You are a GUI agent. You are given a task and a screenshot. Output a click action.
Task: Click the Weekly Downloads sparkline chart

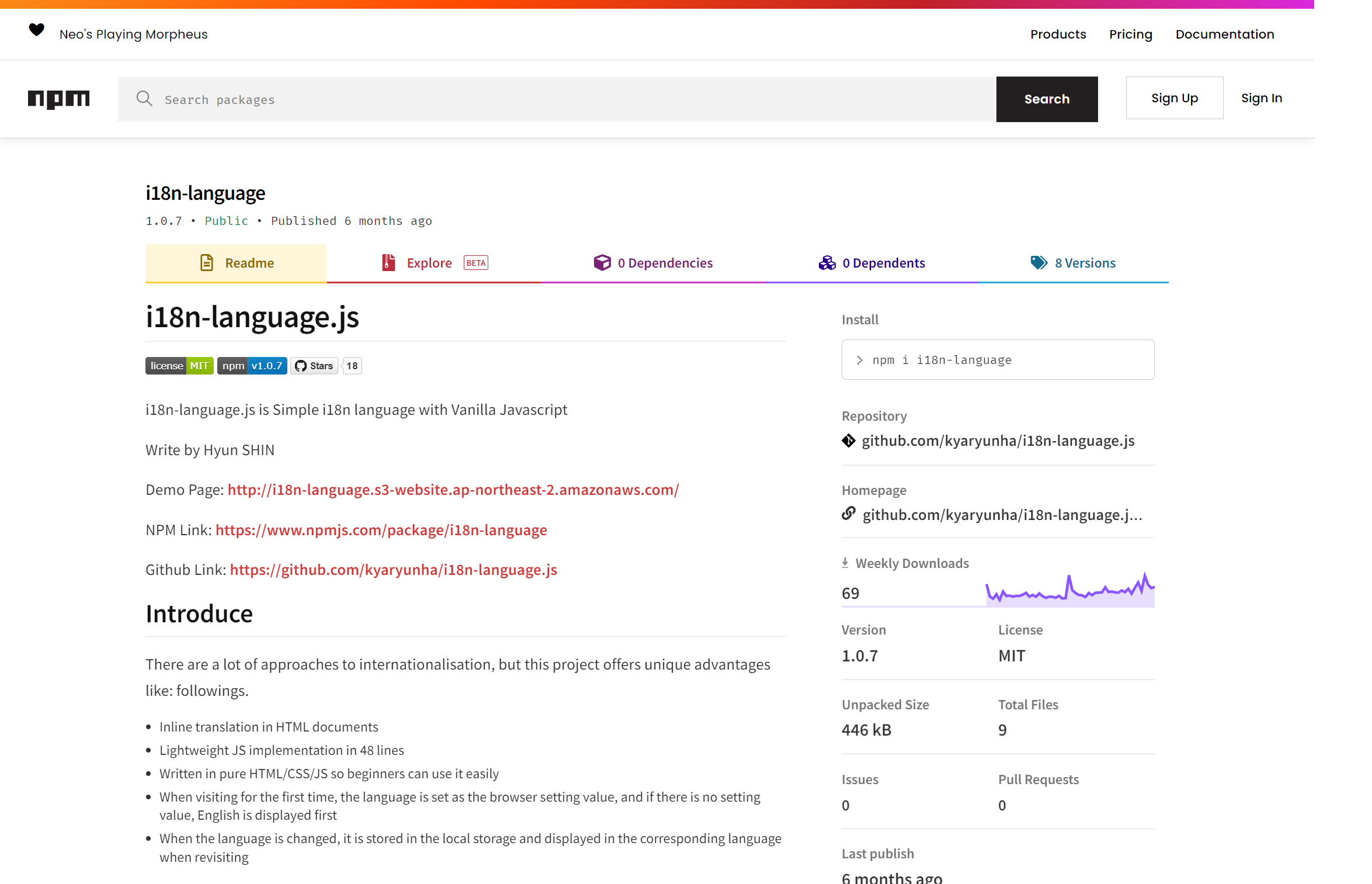tap(1069, 590)
